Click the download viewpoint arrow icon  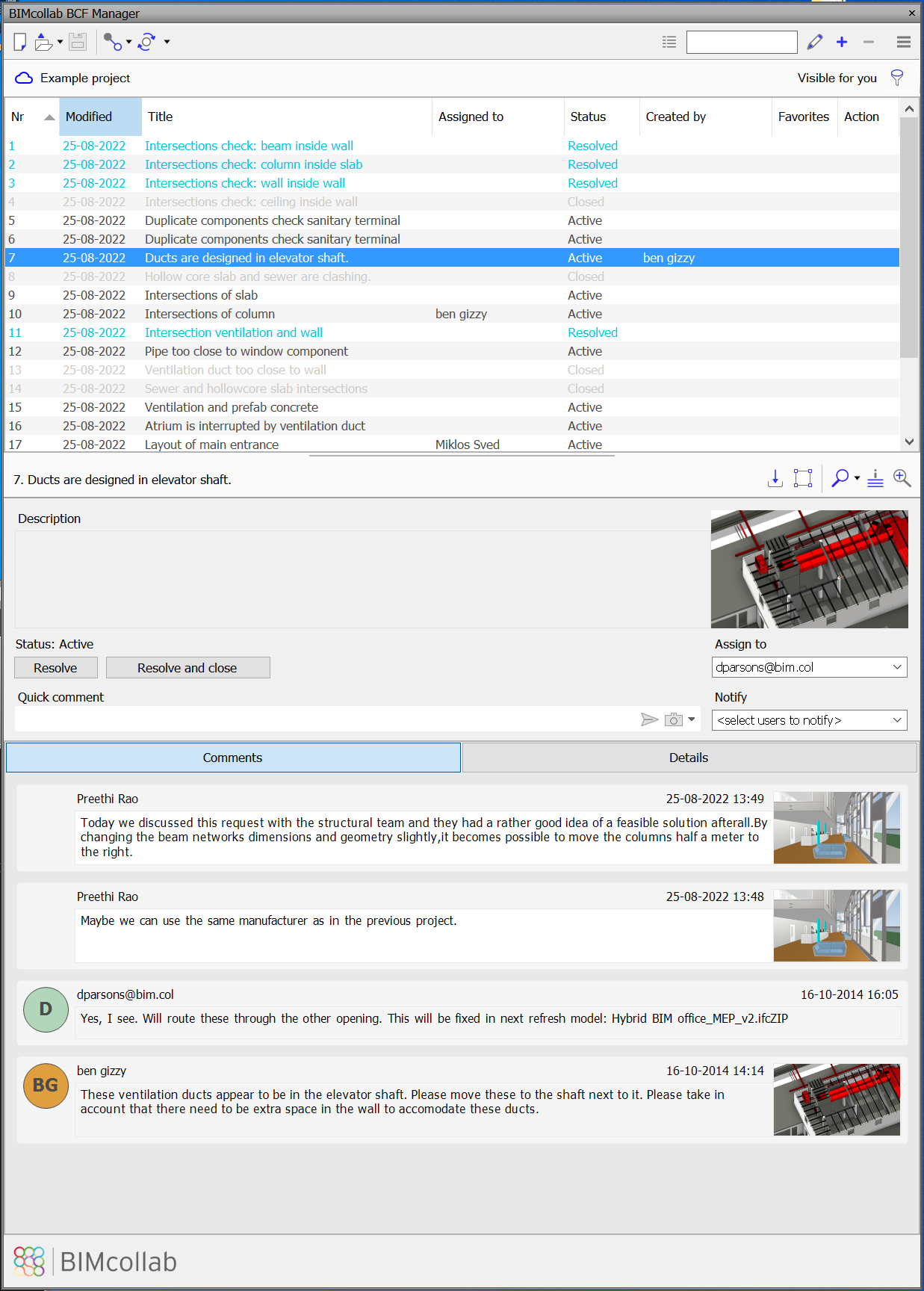tap(775, 478)
